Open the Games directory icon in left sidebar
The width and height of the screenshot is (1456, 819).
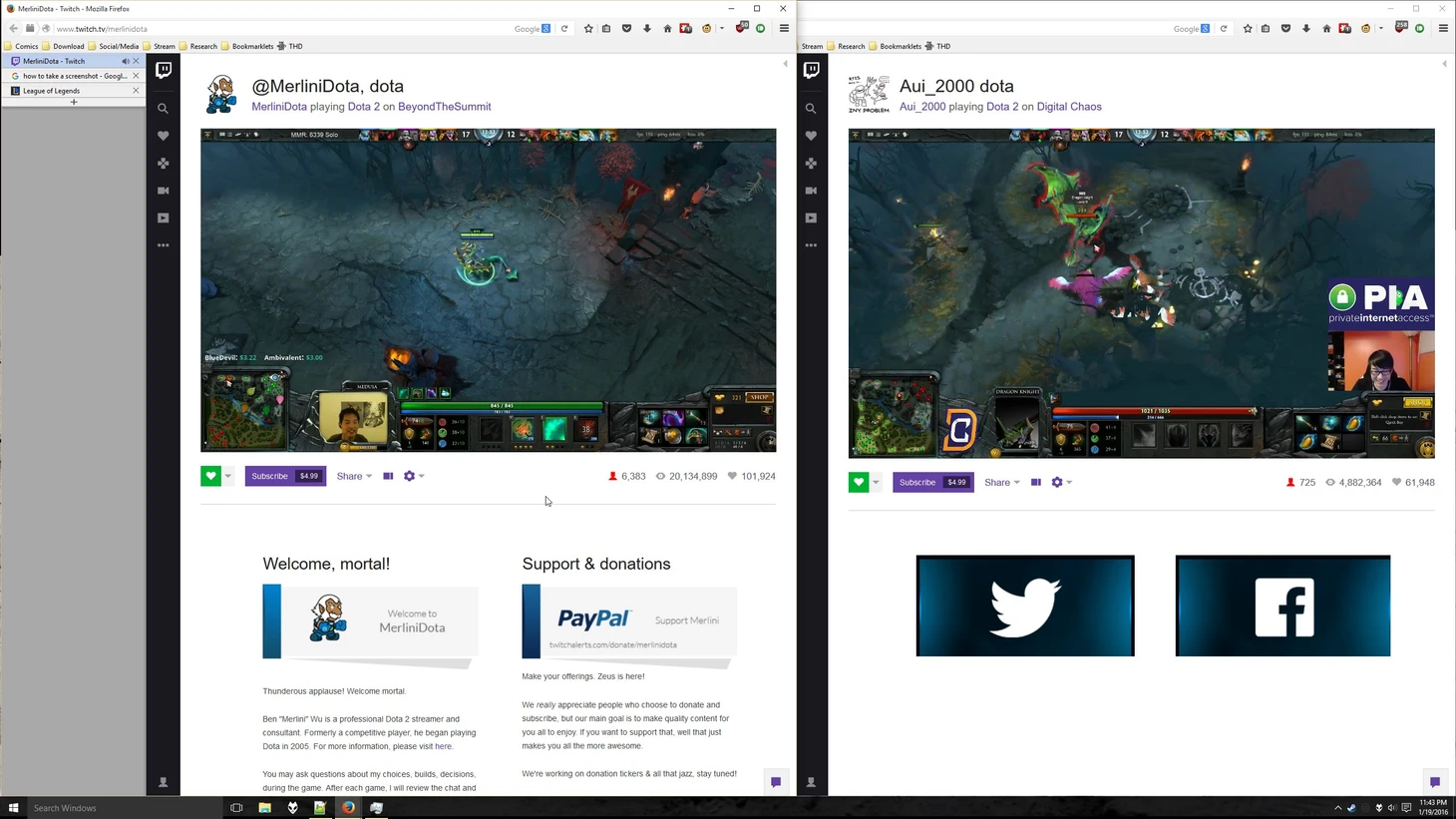coord(164,164)
